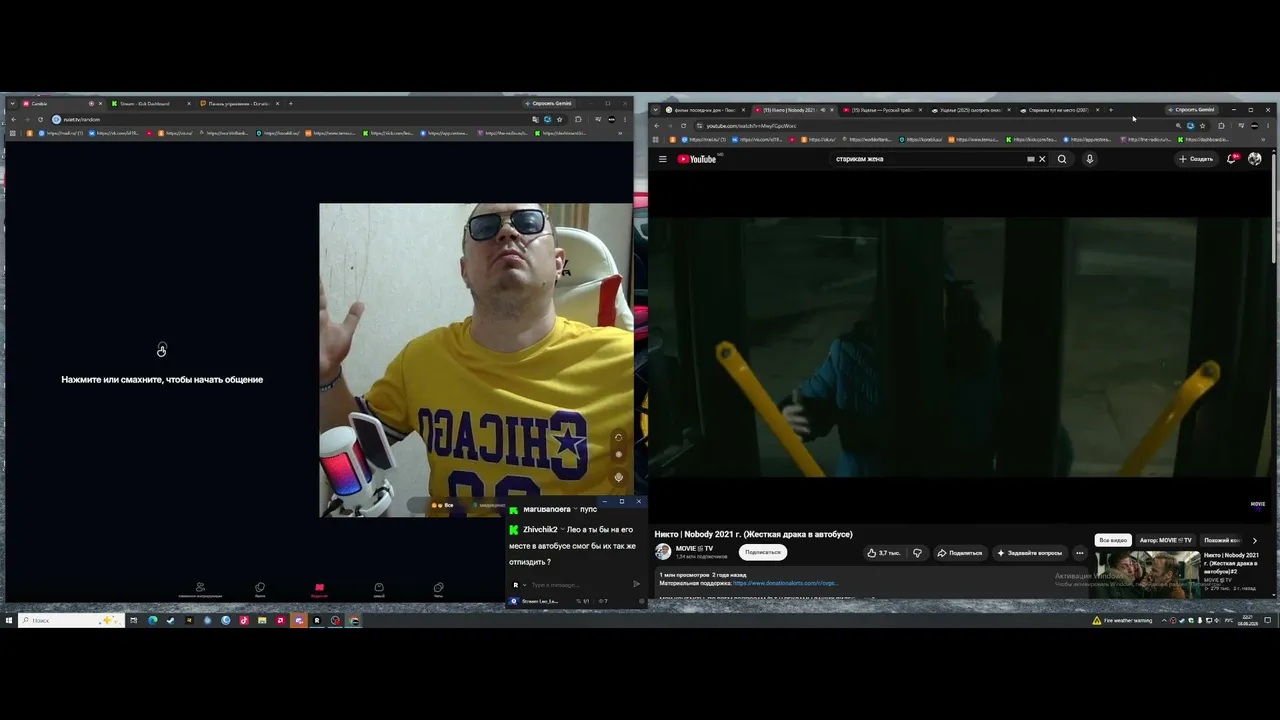Image resolution: width=1280 pixels, height=720 pixels.
Task: Open more actions menu under the video
Action: 1079,553
